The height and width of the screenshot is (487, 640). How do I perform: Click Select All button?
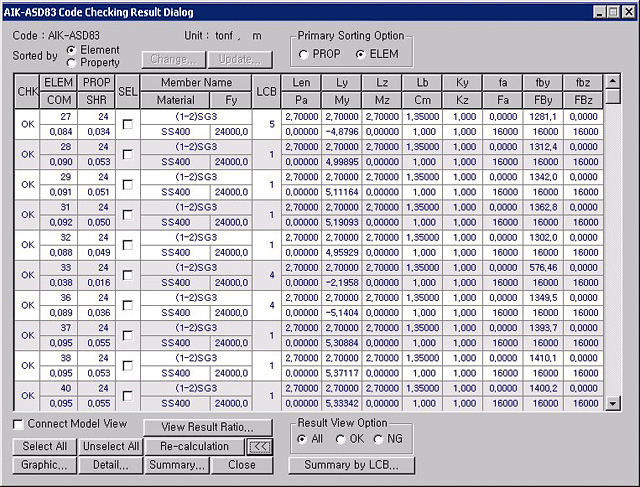44,447
